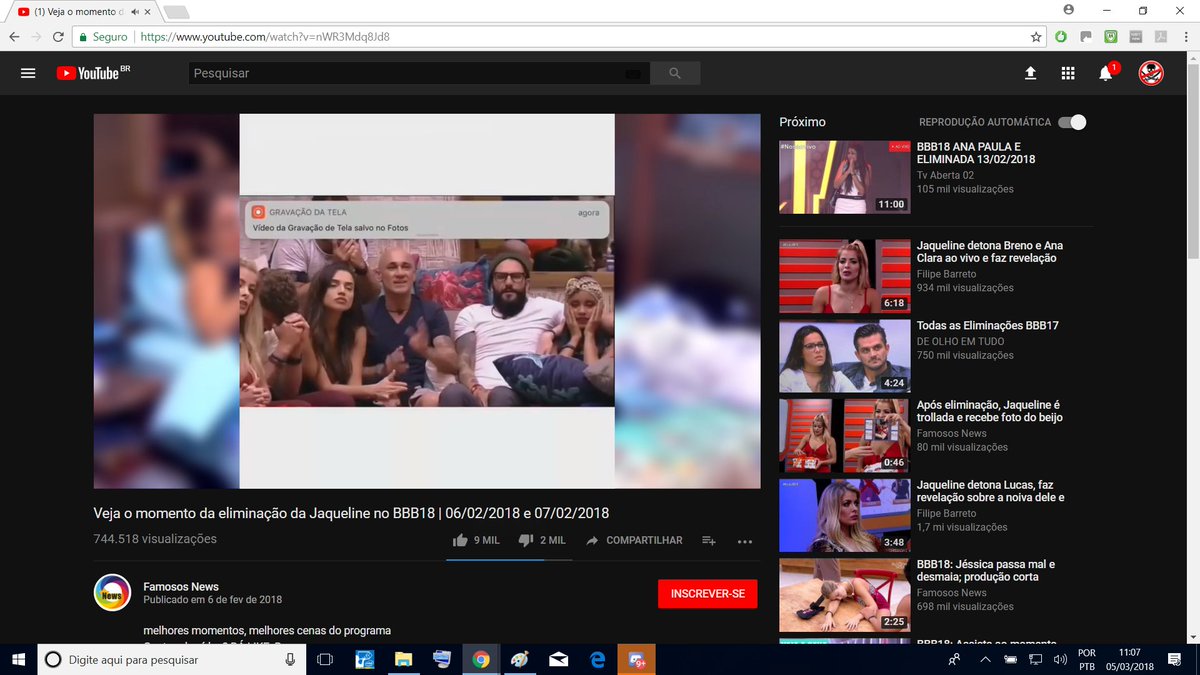Click the YouTube search magnifier button
The width and height of the screenshot is (1200, 675).
[x=675, y=73]
